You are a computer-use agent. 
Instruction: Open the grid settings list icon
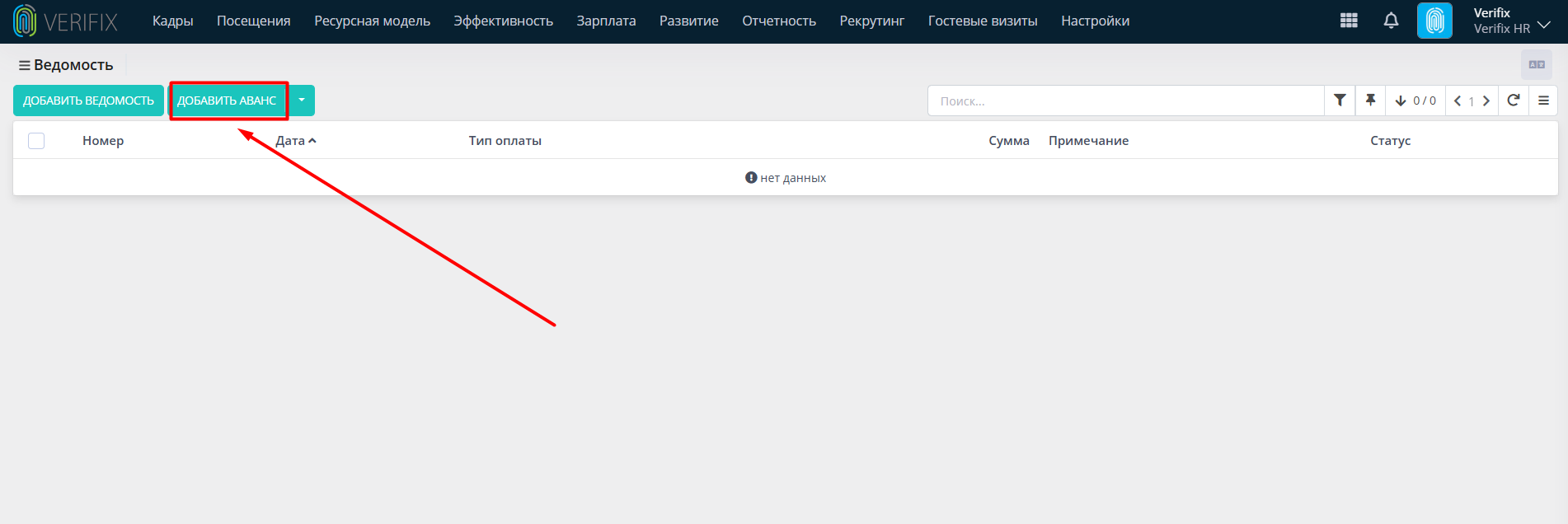(x=1543, y=101)
